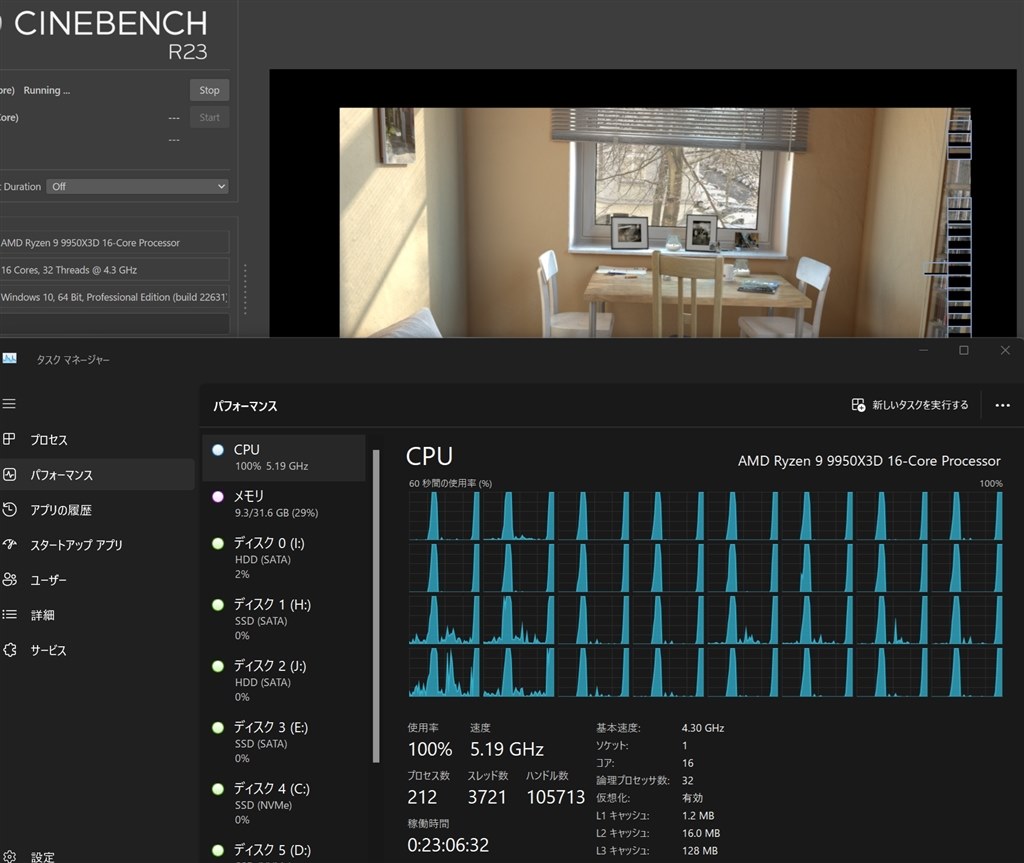
Task: Click the プロセス数 value 212
Action: tap(422, 798)
